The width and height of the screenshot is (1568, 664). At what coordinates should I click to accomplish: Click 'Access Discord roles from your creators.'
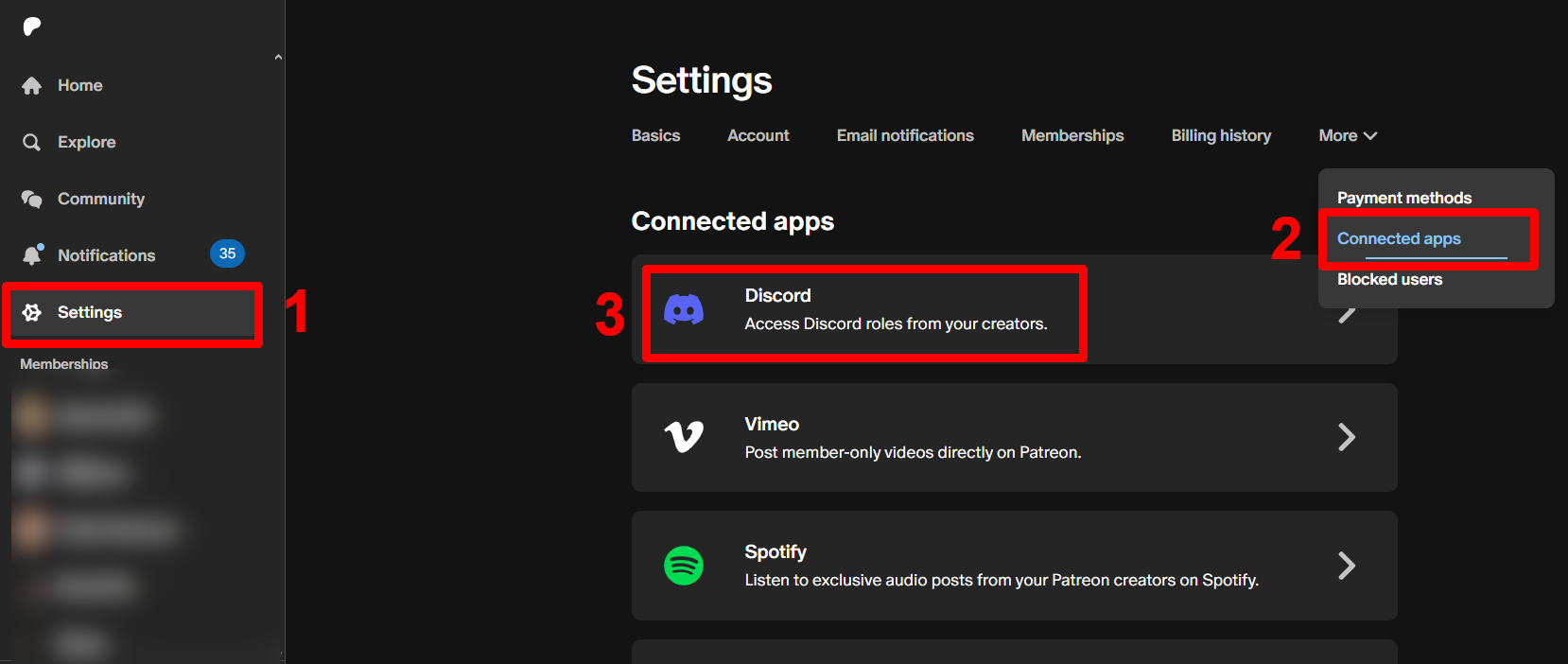point(896,323)
